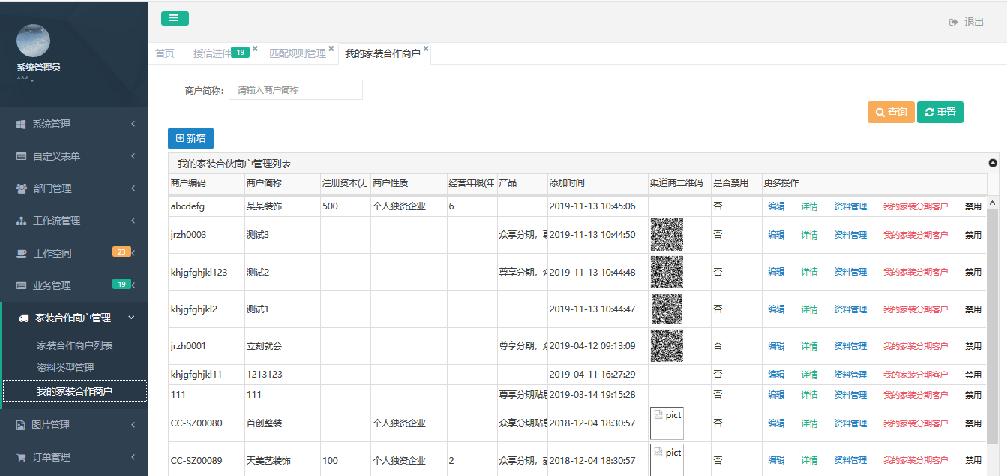Select the 我的家装合作商户 tab
1008x476 pixels.
tap(382, 54)
